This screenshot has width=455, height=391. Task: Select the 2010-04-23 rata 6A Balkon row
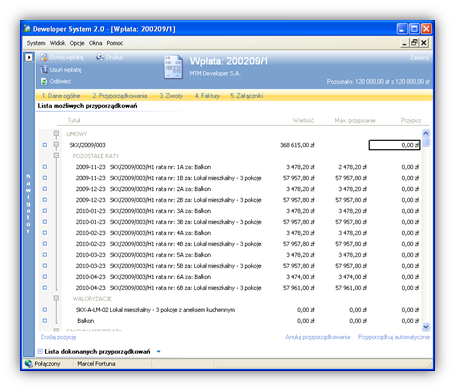(230, 277)
